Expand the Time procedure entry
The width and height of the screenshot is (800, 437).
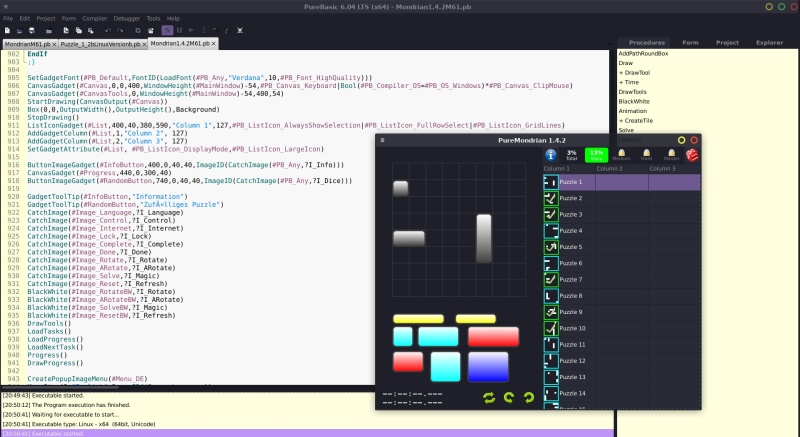(x=621, y=82)
